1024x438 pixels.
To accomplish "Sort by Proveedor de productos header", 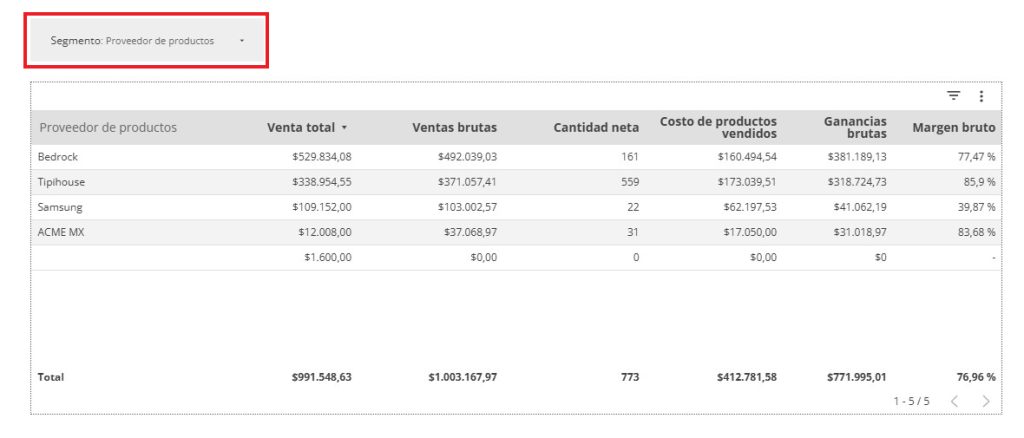I will 108,127.
